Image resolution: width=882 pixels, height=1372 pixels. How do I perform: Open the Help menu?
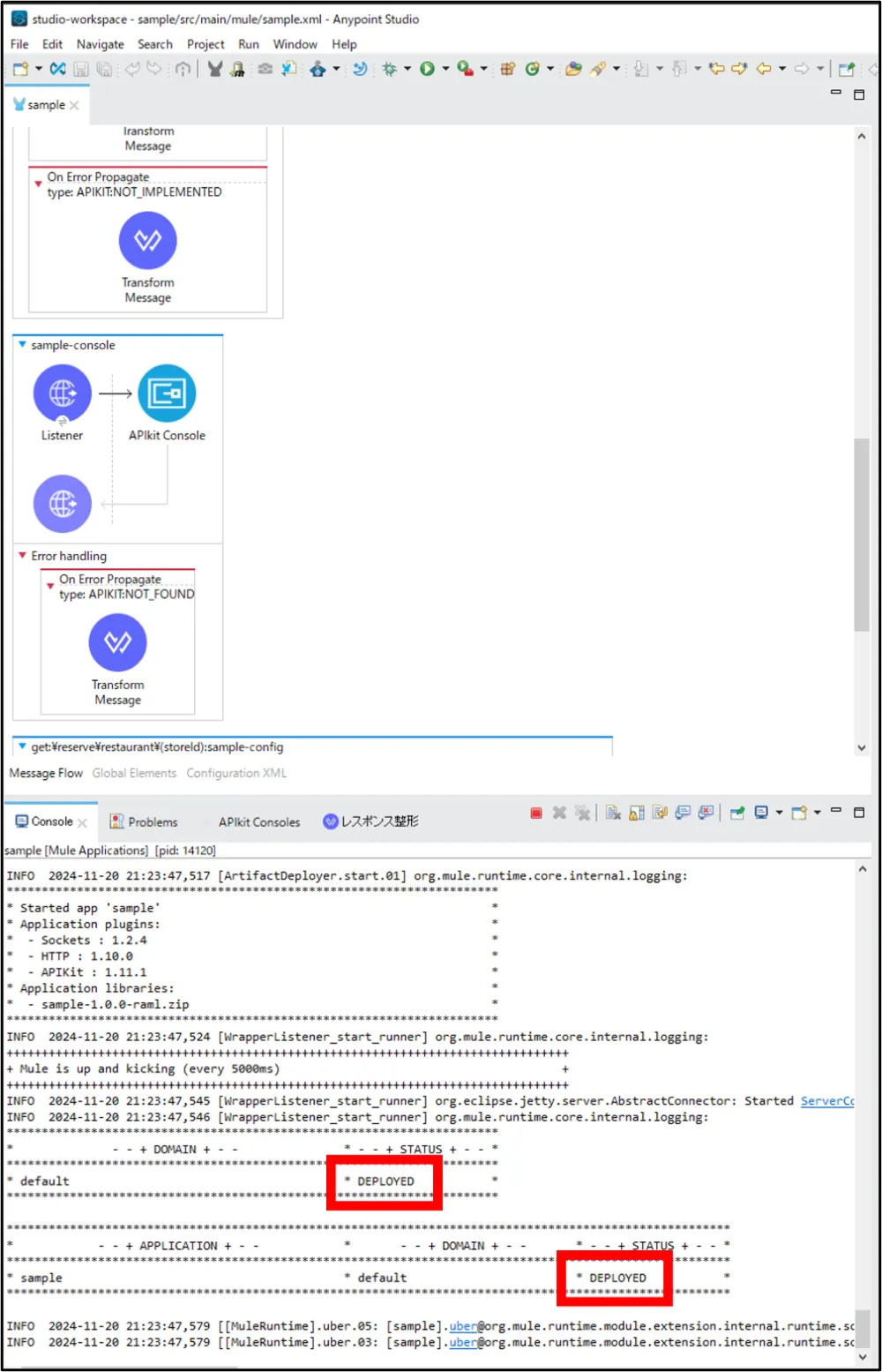[344, 44]
